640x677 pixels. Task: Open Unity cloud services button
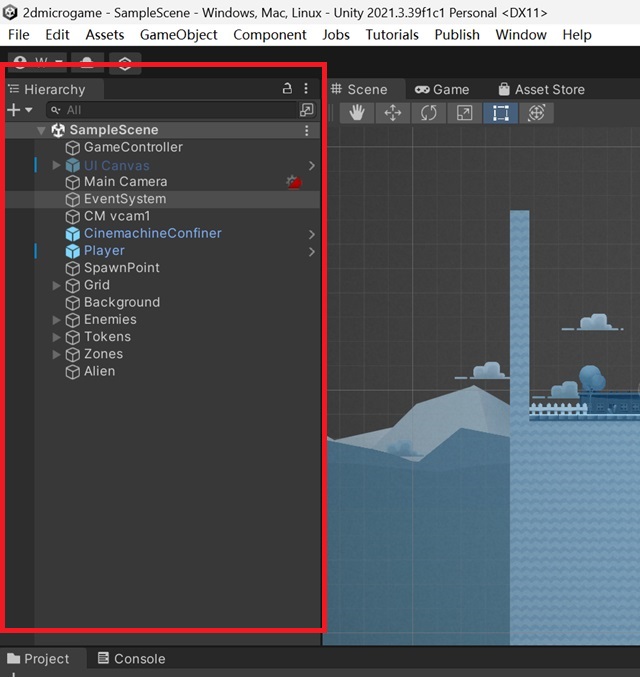pyautogui.click(x=87, y=63)
